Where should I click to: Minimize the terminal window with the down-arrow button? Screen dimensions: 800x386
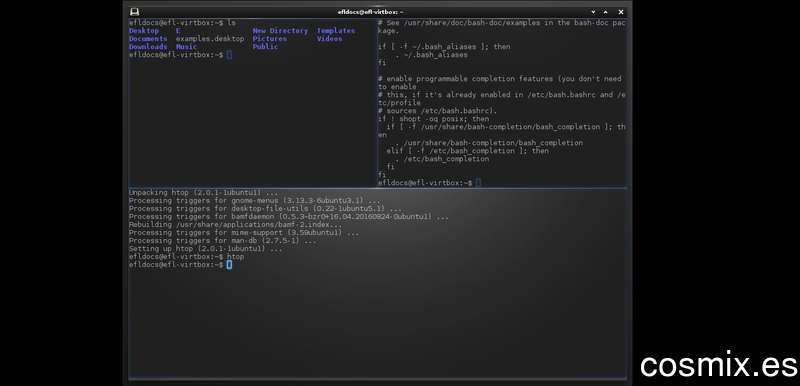593,12
